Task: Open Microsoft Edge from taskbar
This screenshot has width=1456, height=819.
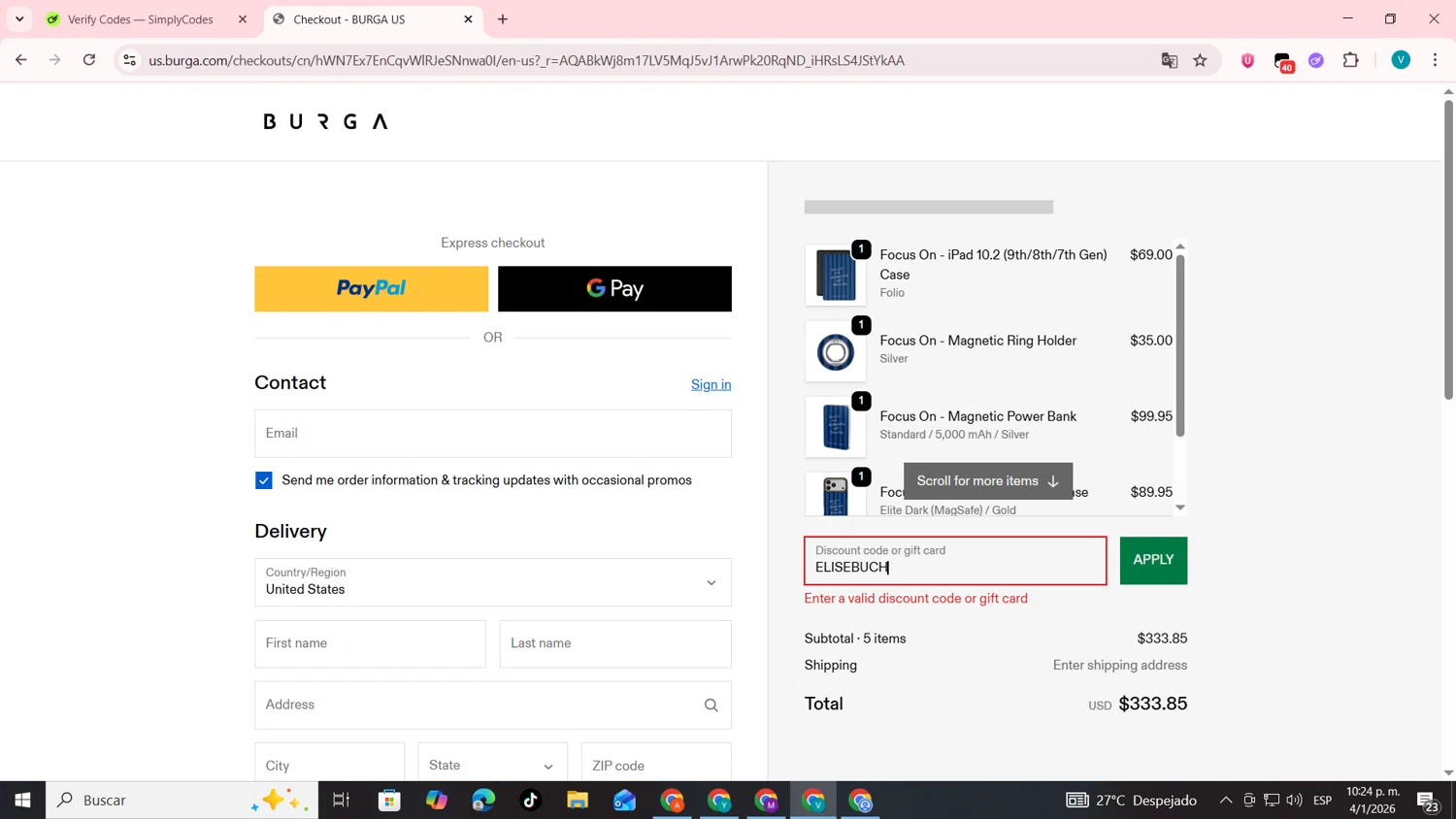Action: (483, 801)
